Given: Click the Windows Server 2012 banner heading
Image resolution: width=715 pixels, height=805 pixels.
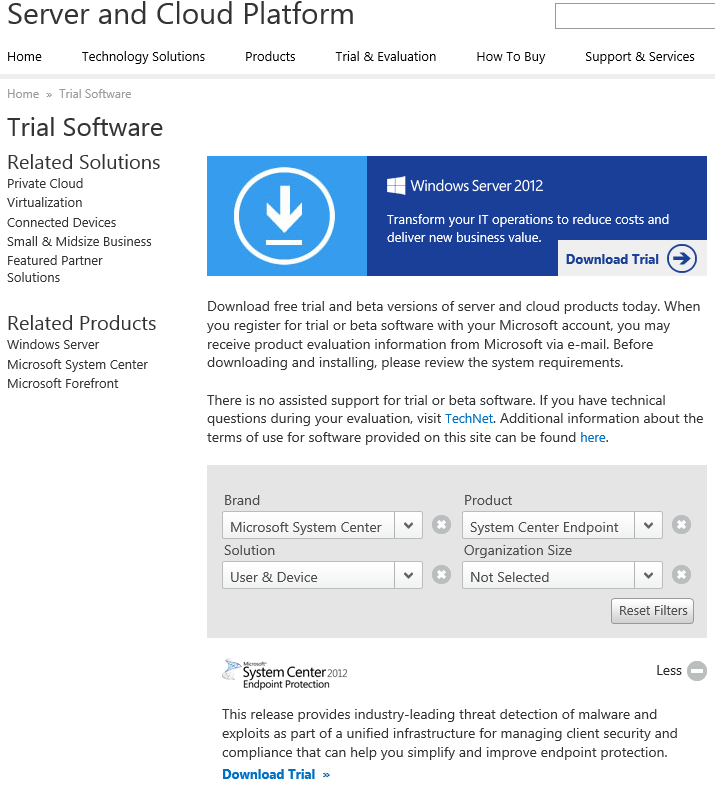Looking at the screenshot, I should click(x=476, y=185).
